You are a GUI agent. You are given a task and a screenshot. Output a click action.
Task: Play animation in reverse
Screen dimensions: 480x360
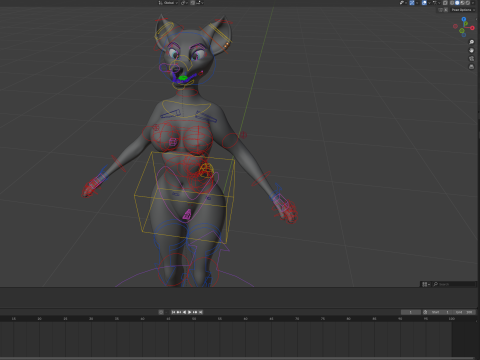184,312
